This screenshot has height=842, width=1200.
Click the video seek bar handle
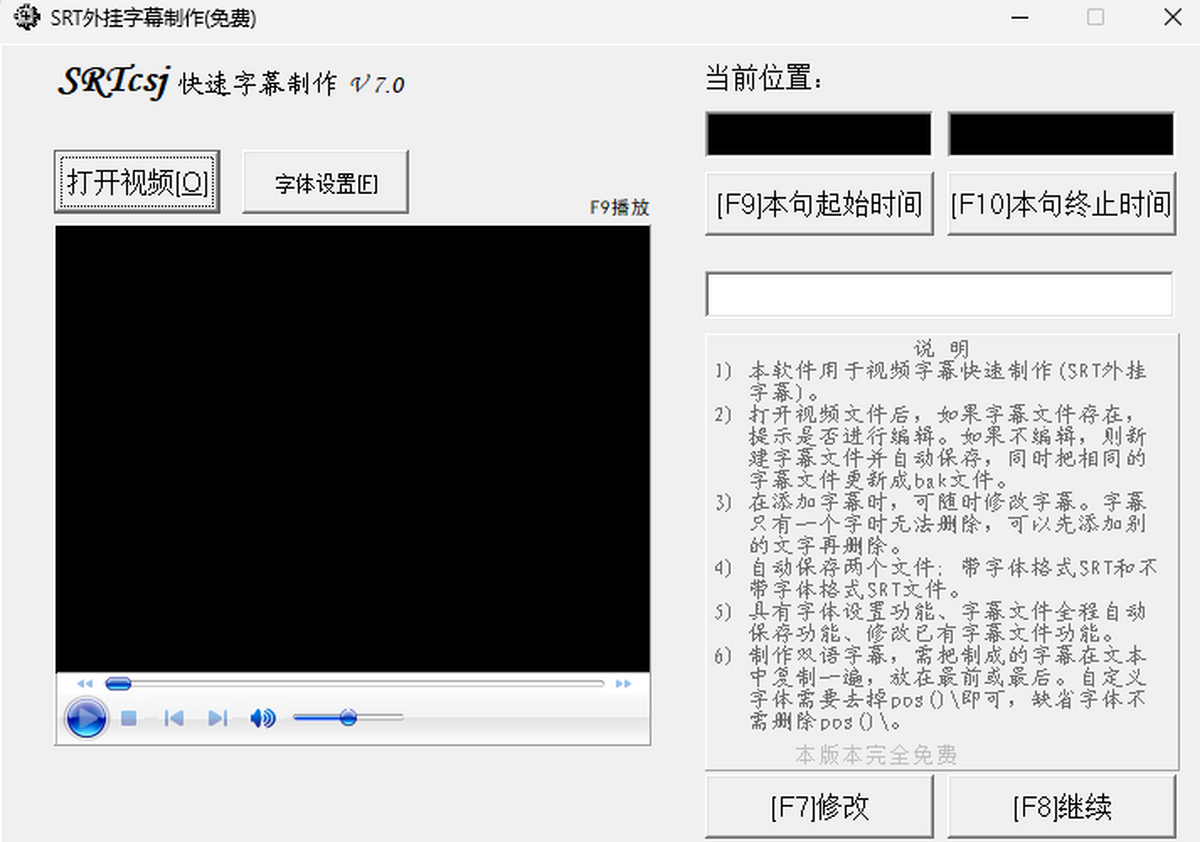tap(118, 684)
